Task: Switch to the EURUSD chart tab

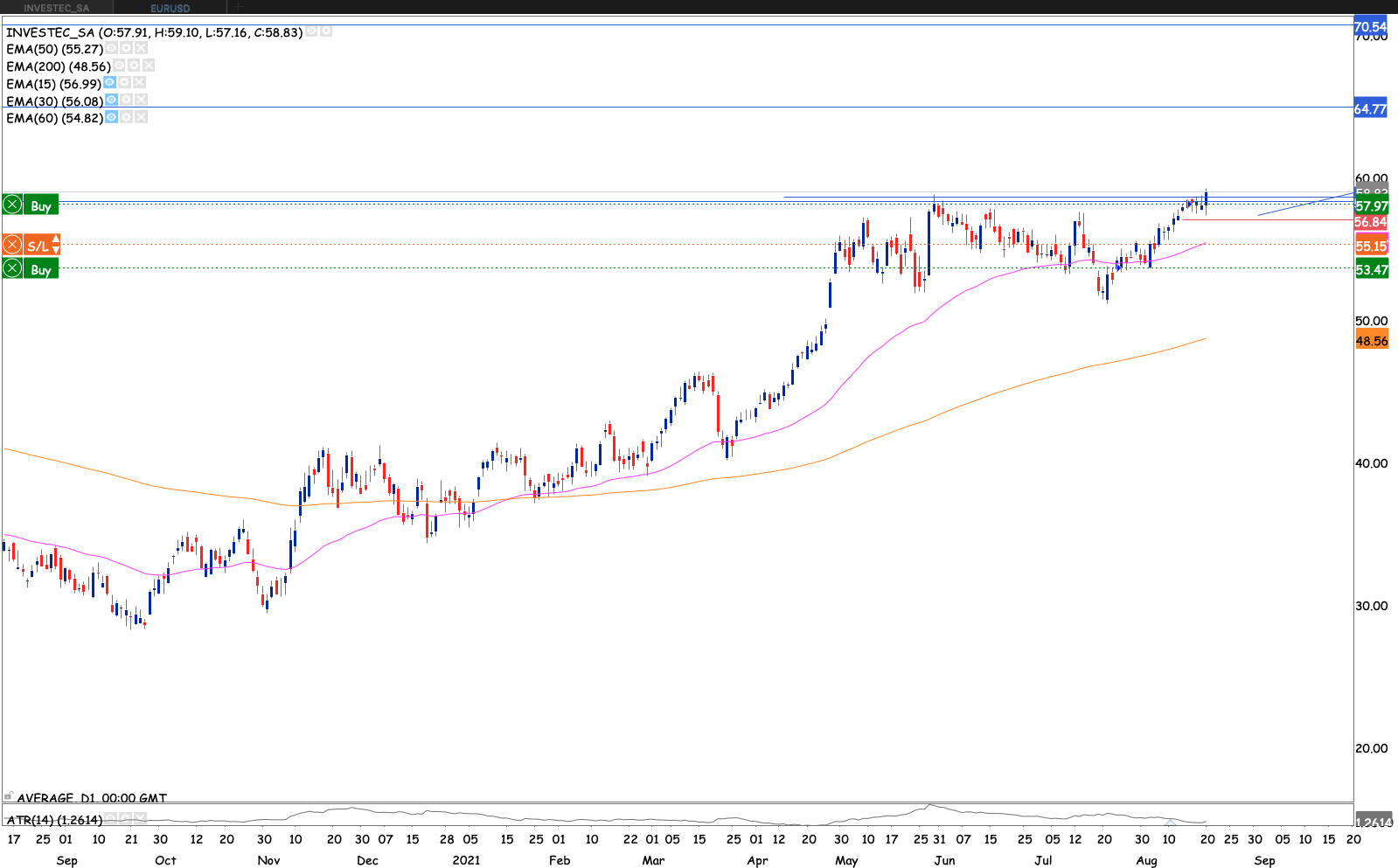Action: pos(170,8)
